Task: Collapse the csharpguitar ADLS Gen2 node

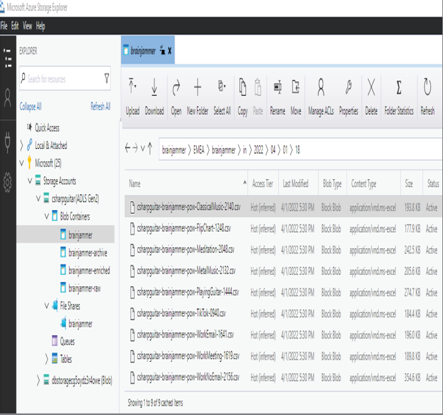Action: pyautogui.click(x=38, y=198)
